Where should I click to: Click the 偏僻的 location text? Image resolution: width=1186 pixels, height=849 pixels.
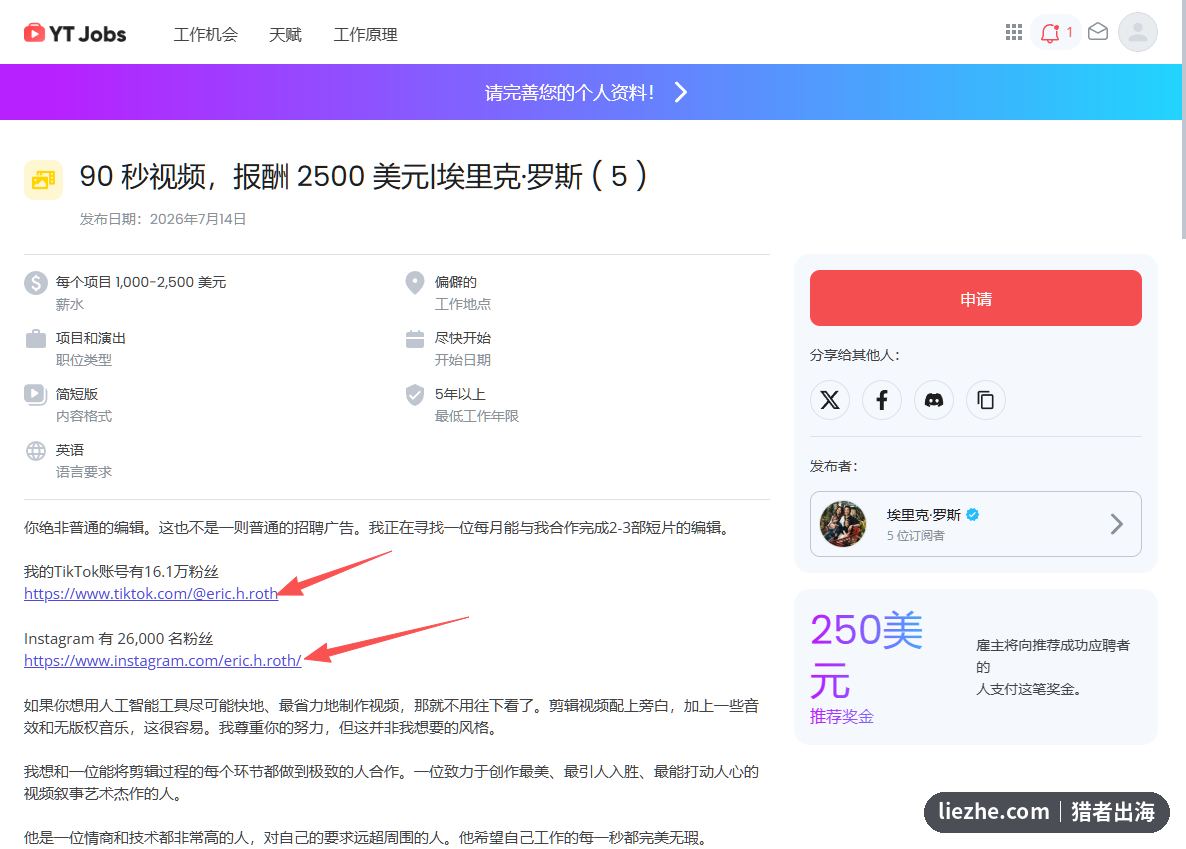(455, 281)
